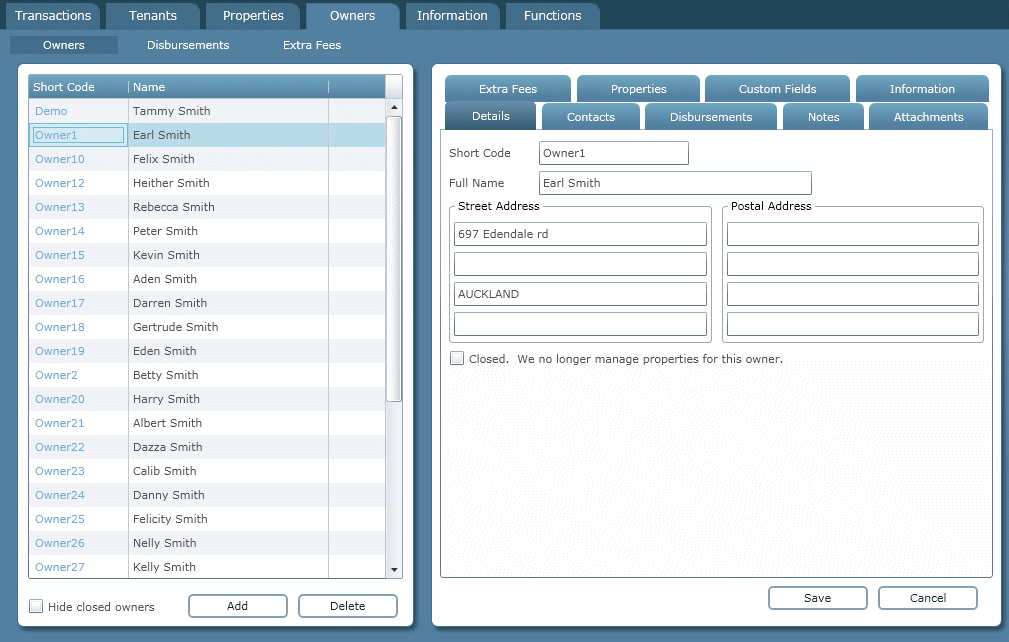Open Properties tab in owner detail panel
This screenshot has height=642, width=1009.
coord(638,89)
